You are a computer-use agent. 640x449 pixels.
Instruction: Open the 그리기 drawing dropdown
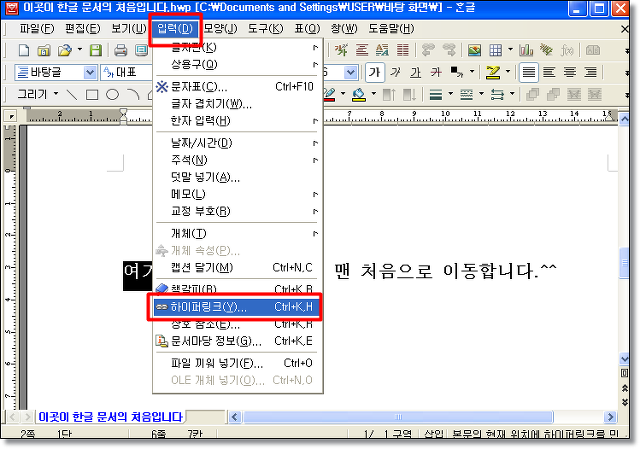[x=38, y=94]
